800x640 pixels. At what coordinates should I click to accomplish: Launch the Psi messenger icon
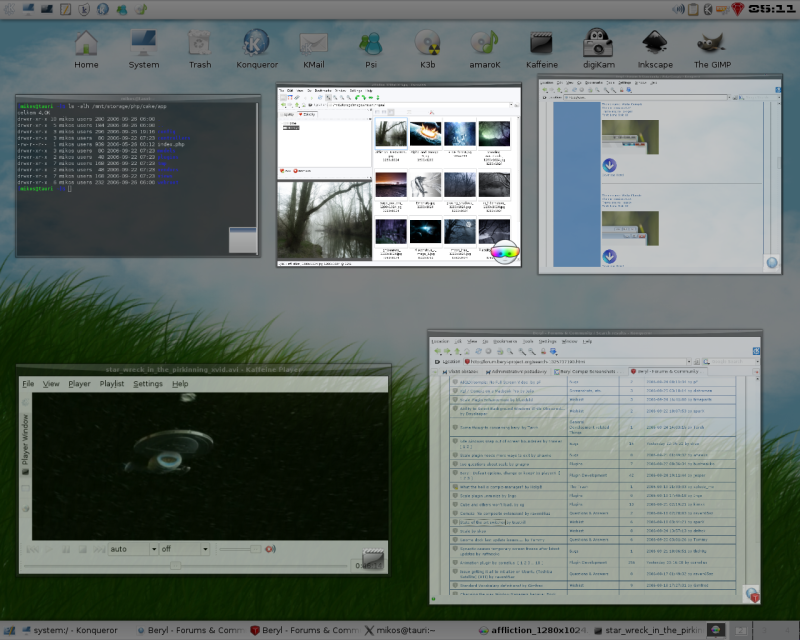(371, 49)
